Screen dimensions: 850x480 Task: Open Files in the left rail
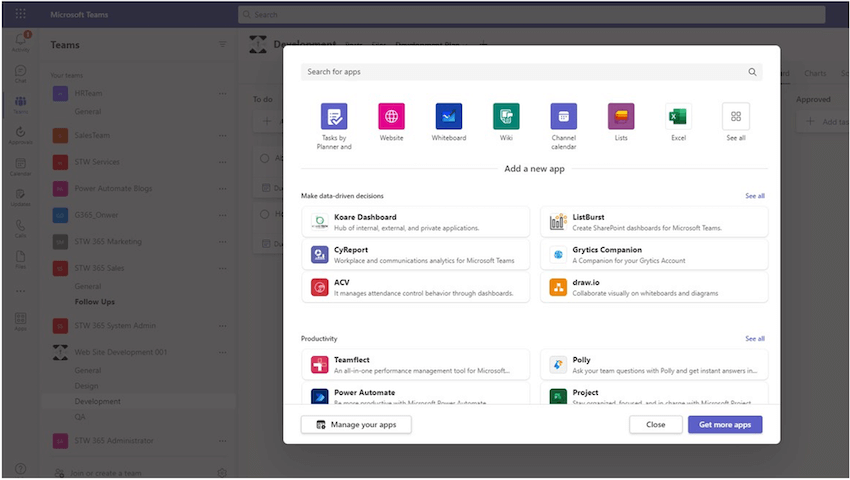pyautogui.click(x=21, y=259)
